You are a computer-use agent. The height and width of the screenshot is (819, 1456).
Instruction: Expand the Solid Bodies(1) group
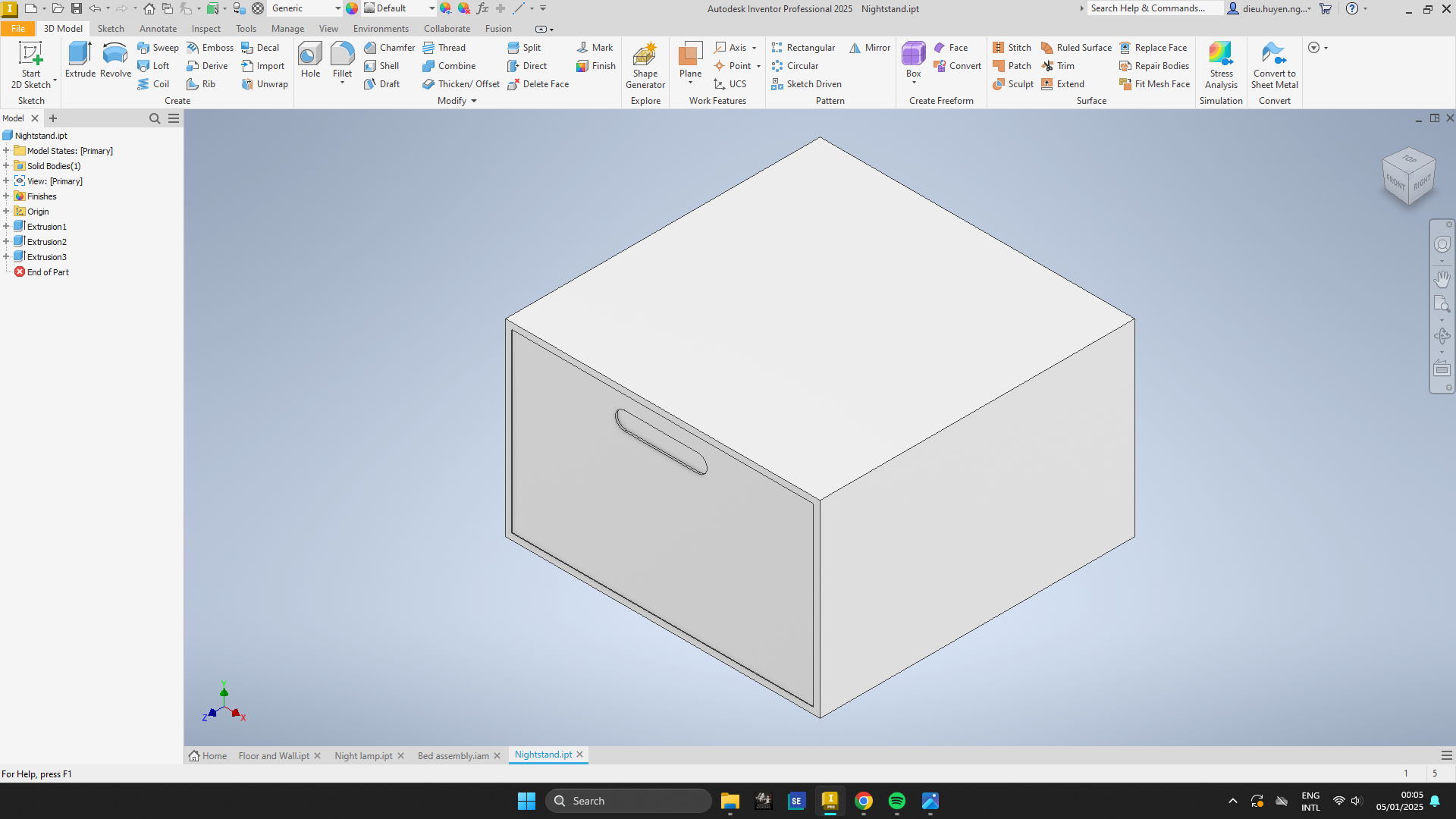pyautogui.click(x=8, y=165)
